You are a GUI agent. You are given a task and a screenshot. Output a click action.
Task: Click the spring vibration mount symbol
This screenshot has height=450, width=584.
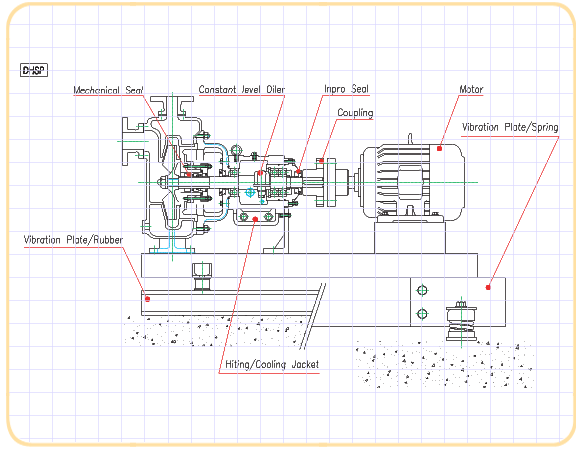(461, 321)
